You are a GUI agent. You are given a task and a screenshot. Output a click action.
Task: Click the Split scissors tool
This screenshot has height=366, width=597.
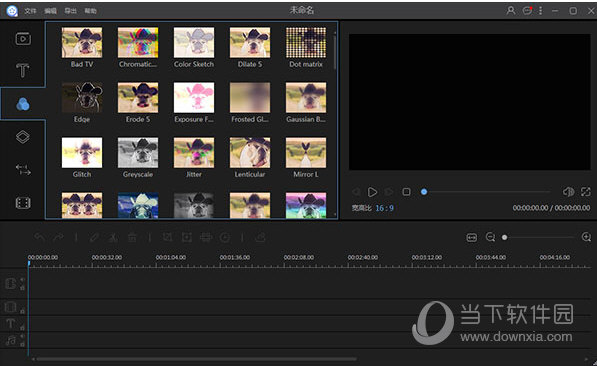pyautogui.click(x=113, y=238)
